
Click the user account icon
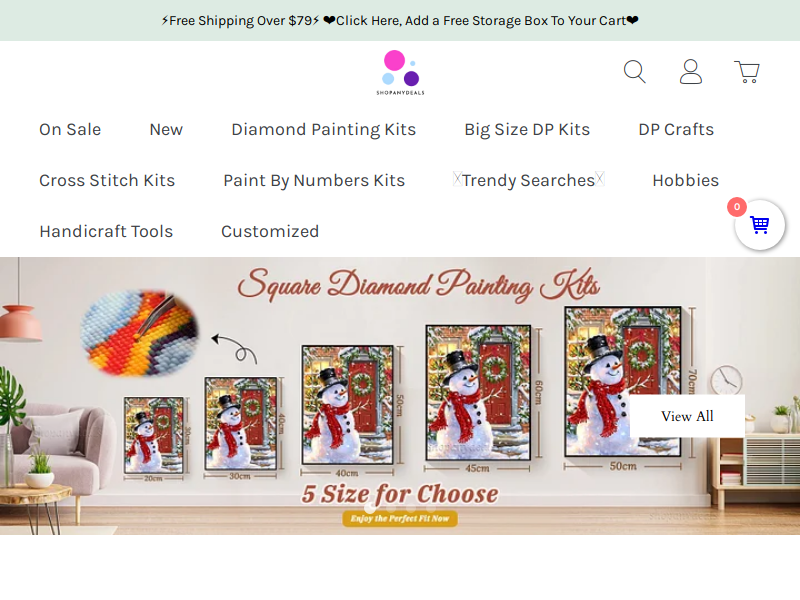click(691, 71)
